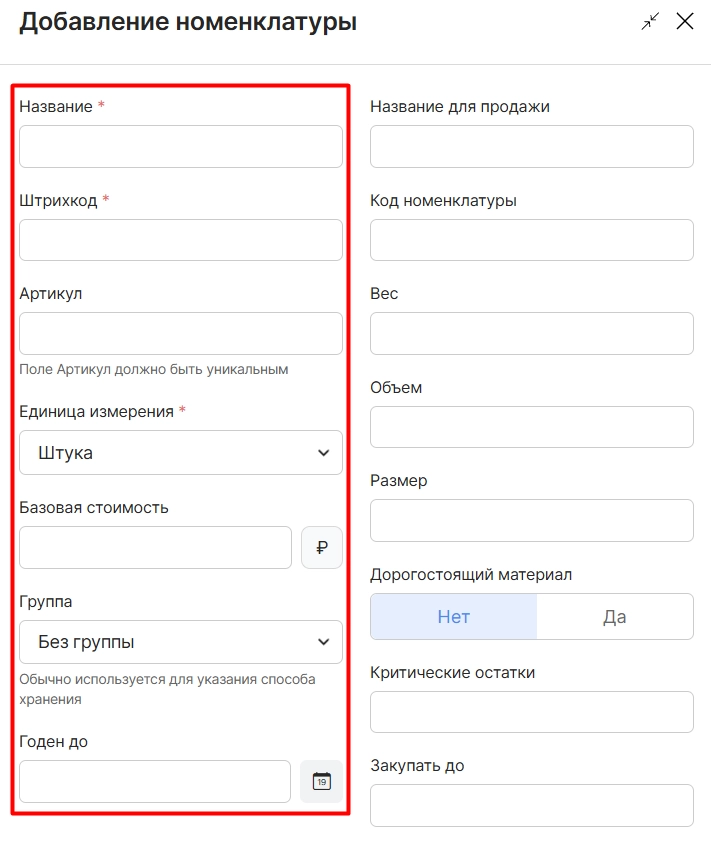Focus the Базовая стоимость input
The height and width of the screenshot is (844, 711).
pos(156,547)
